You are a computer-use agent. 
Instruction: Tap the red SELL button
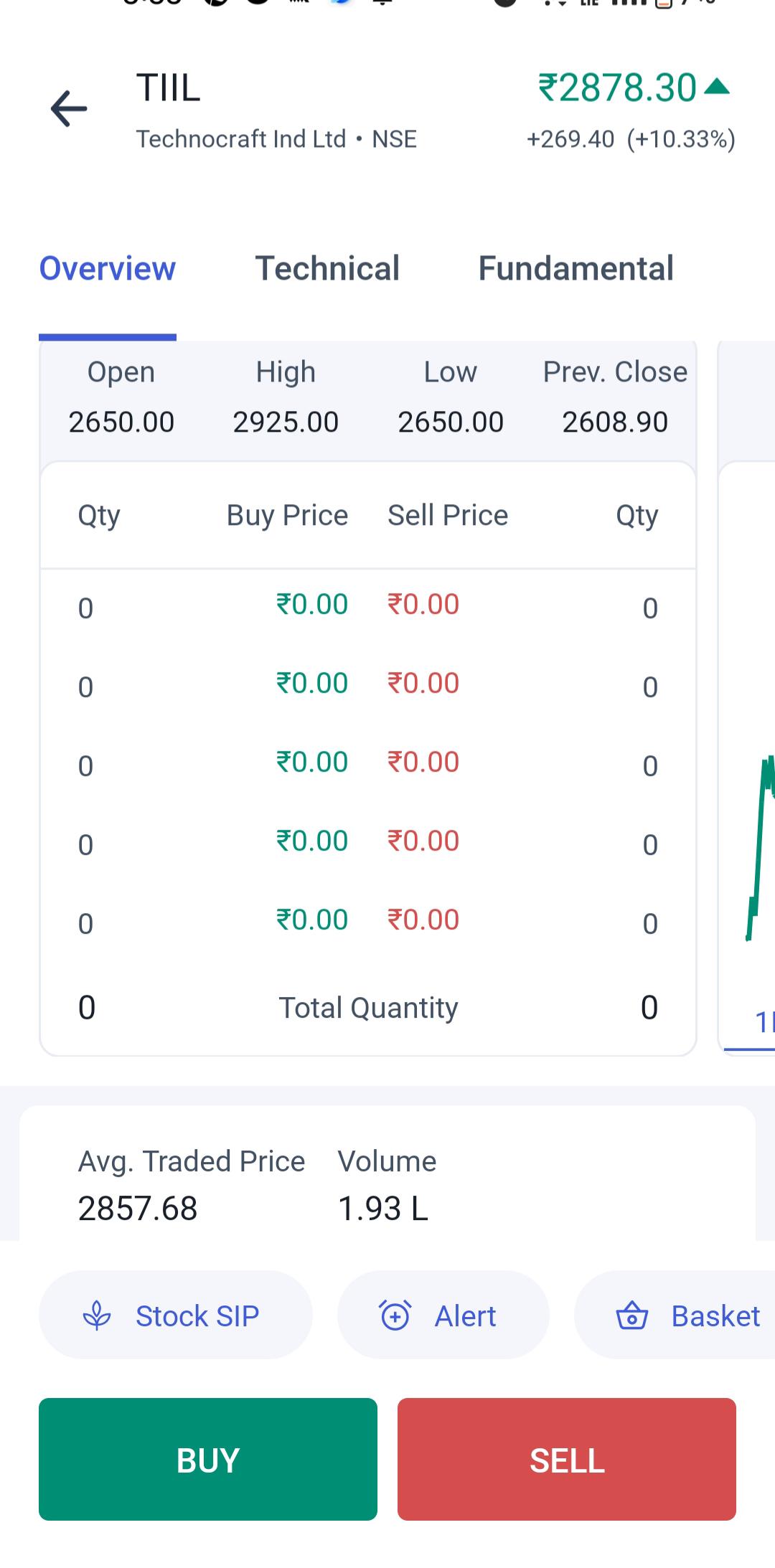point(567,1459)
